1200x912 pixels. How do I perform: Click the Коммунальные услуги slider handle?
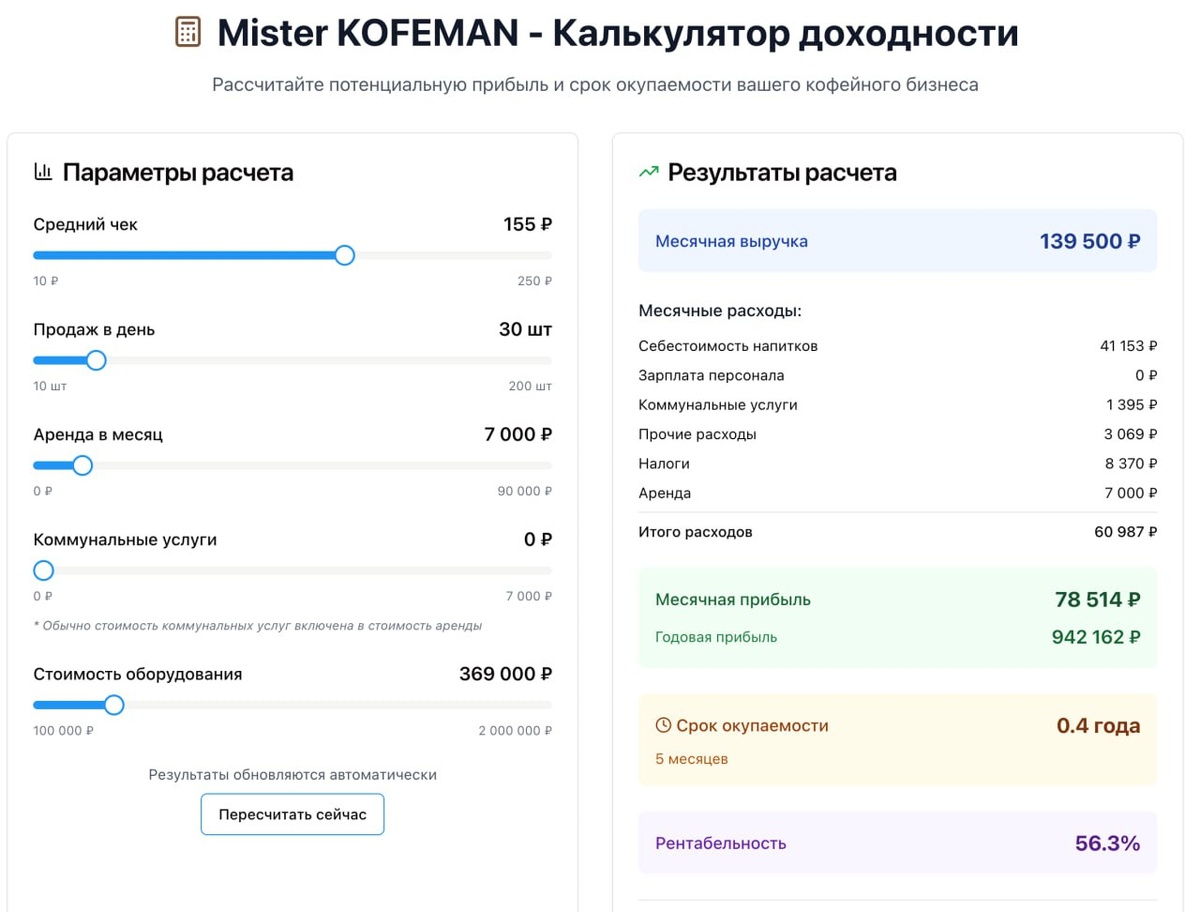(x=43, y=570)
